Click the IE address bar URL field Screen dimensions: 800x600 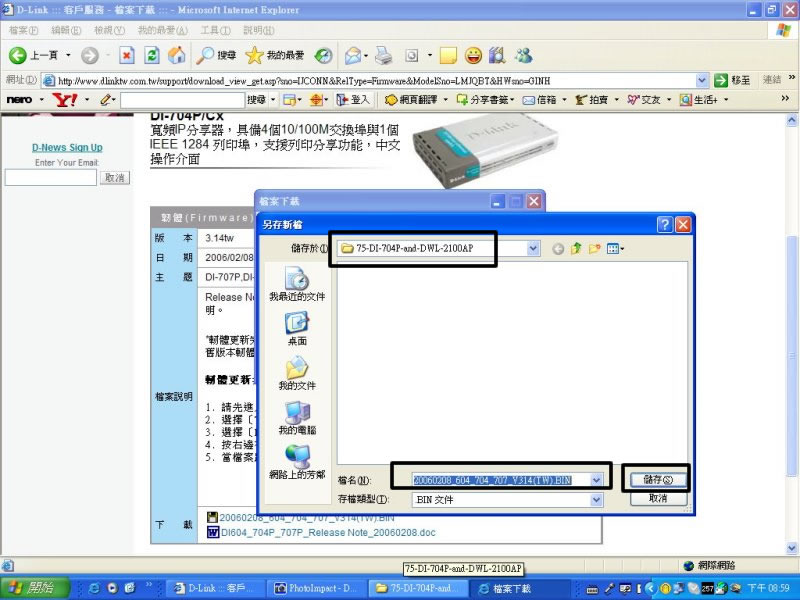tap(375, 81)
